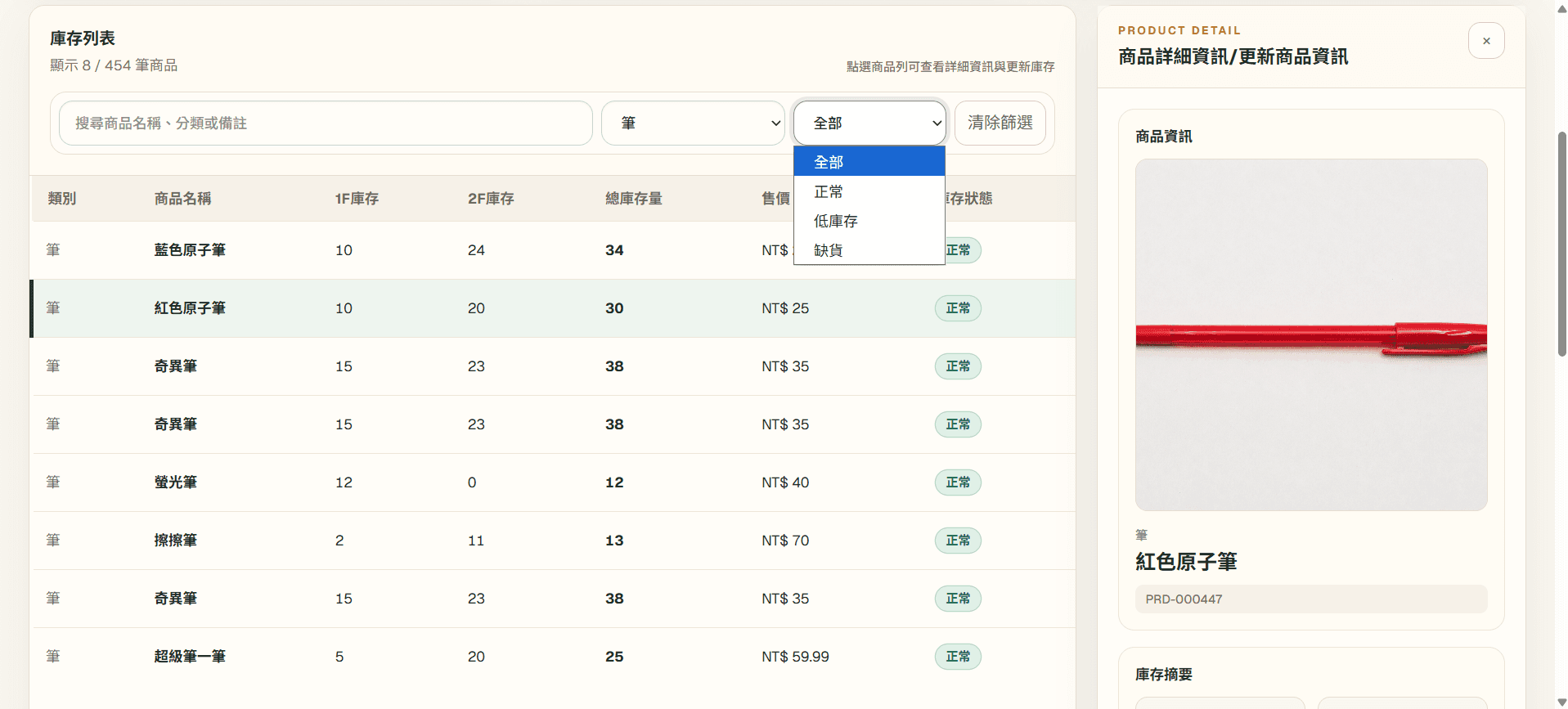
Task: Click the red pen product image
Action: 1311,335
